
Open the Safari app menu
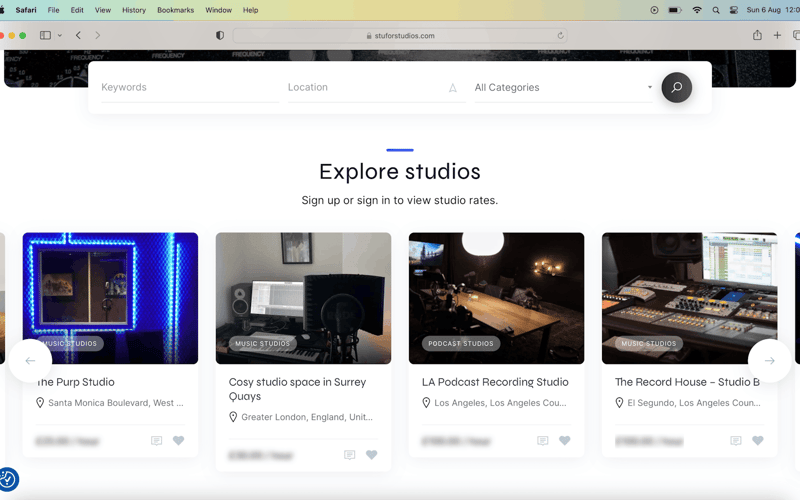point(26,10)
